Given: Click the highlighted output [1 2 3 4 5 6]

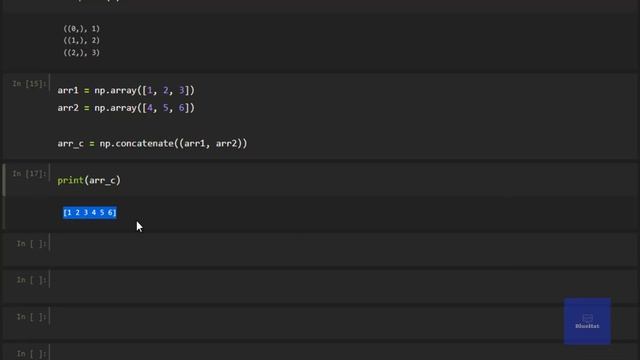Looking at the screenshot, I should pyautogui.click(x=90, y=212).
